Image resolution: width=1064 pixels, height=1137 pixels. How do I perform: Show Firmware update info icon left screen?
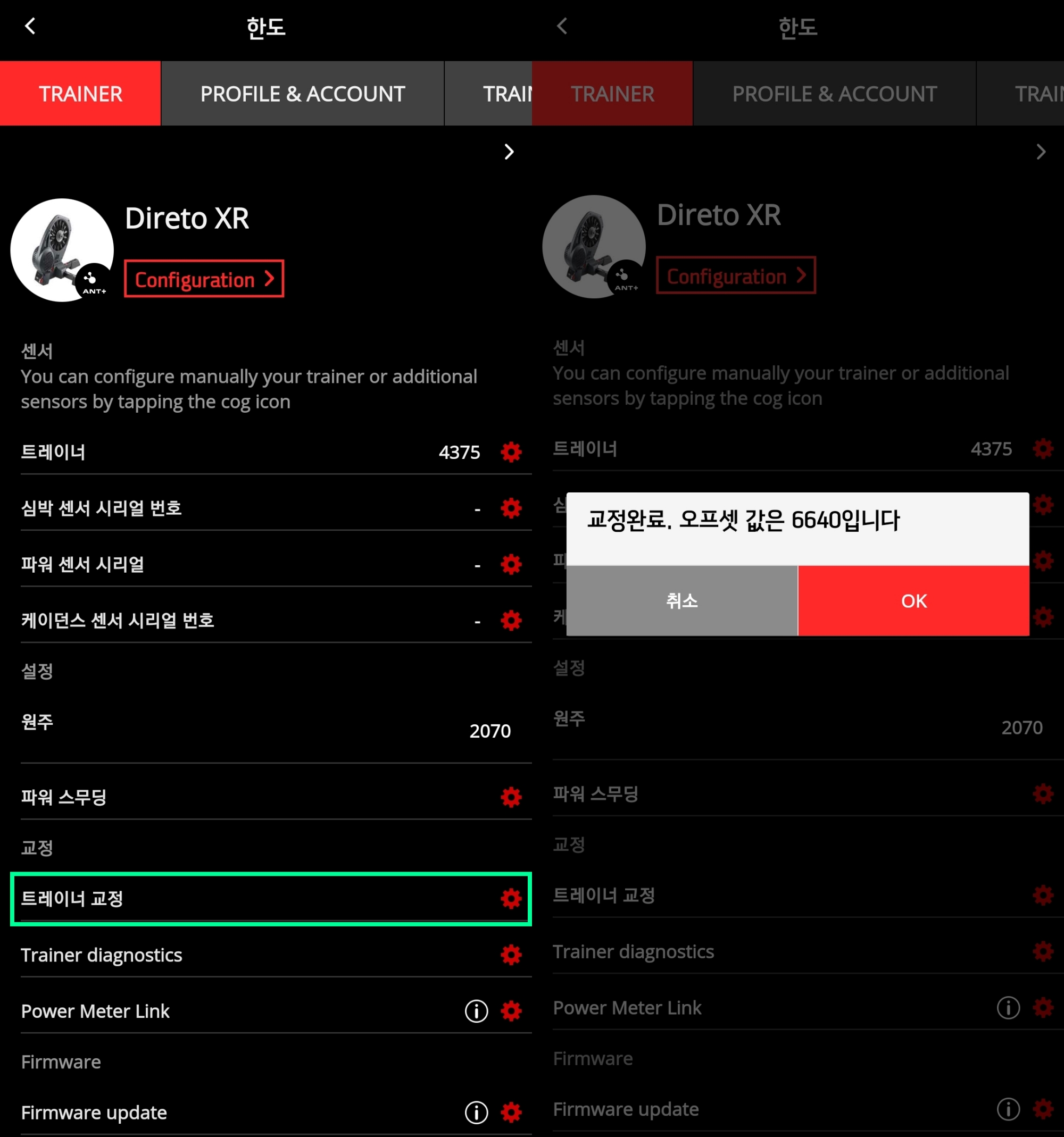point(476,1112)
